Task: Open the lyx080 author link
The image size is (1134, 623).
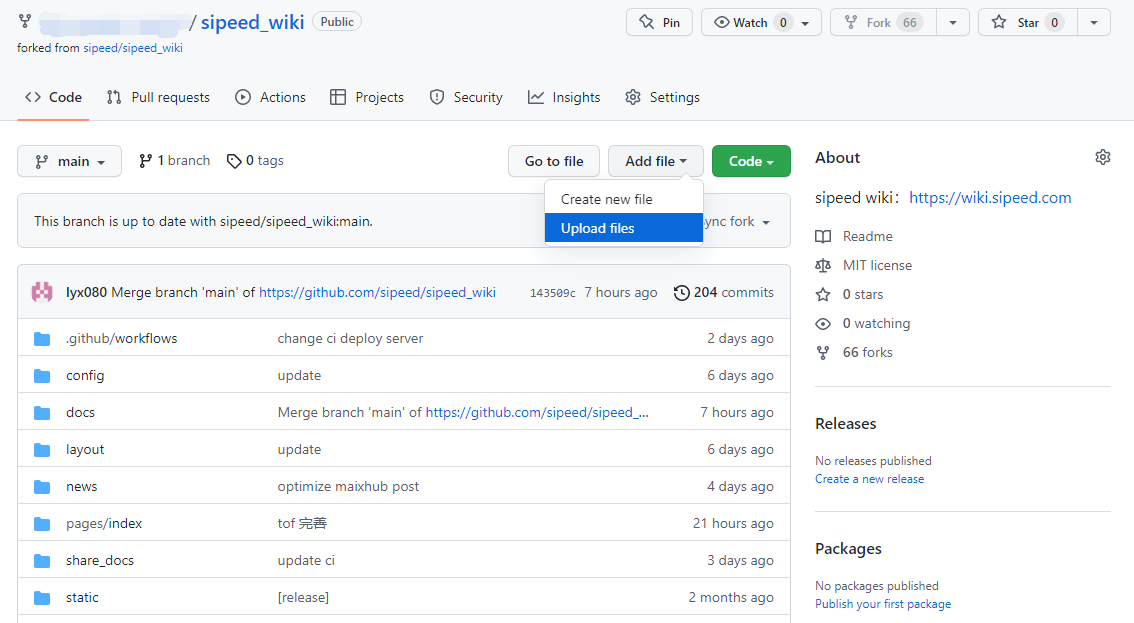Action: click(x=86, y=292)
